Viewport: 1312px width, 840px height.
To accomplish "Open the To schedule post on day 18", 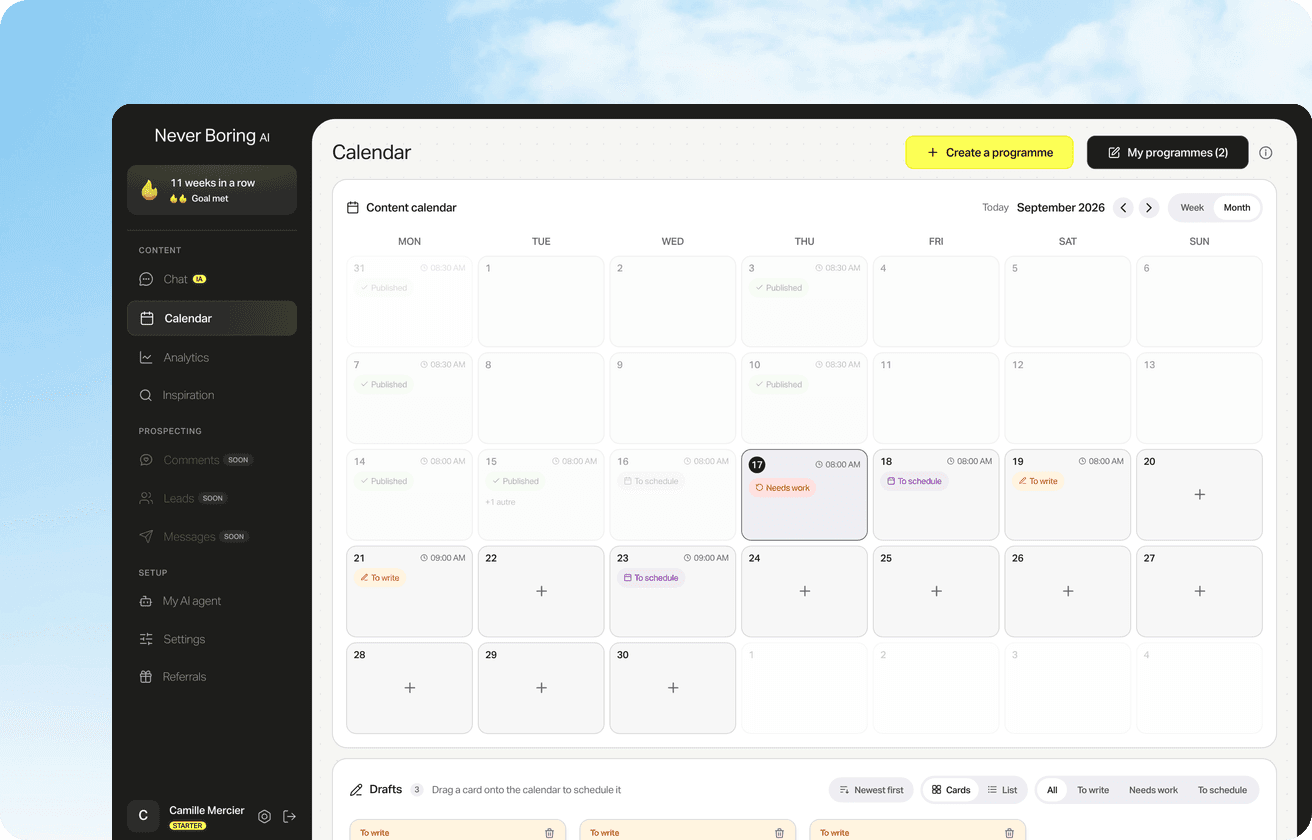I will coord(914,481).
